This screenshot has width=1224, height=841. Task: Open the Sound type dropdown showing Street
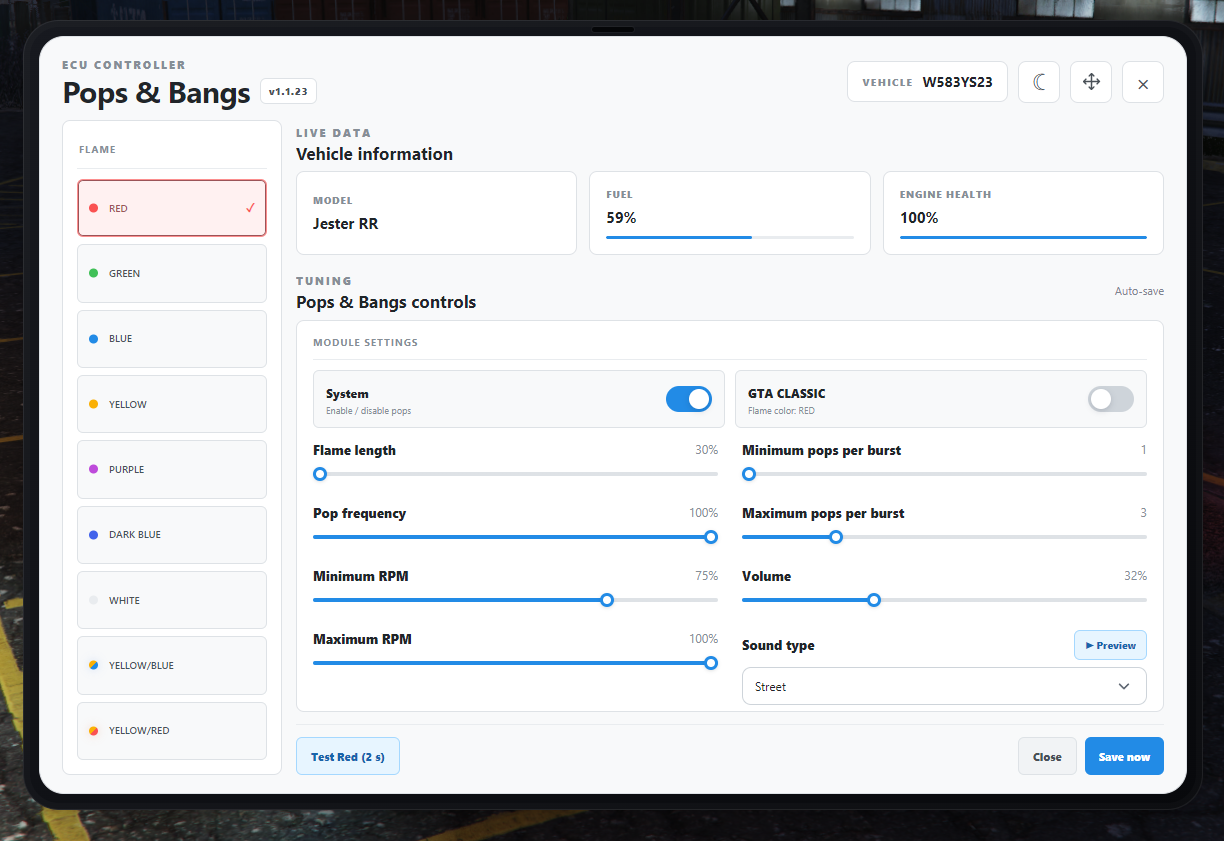(944, 687)
